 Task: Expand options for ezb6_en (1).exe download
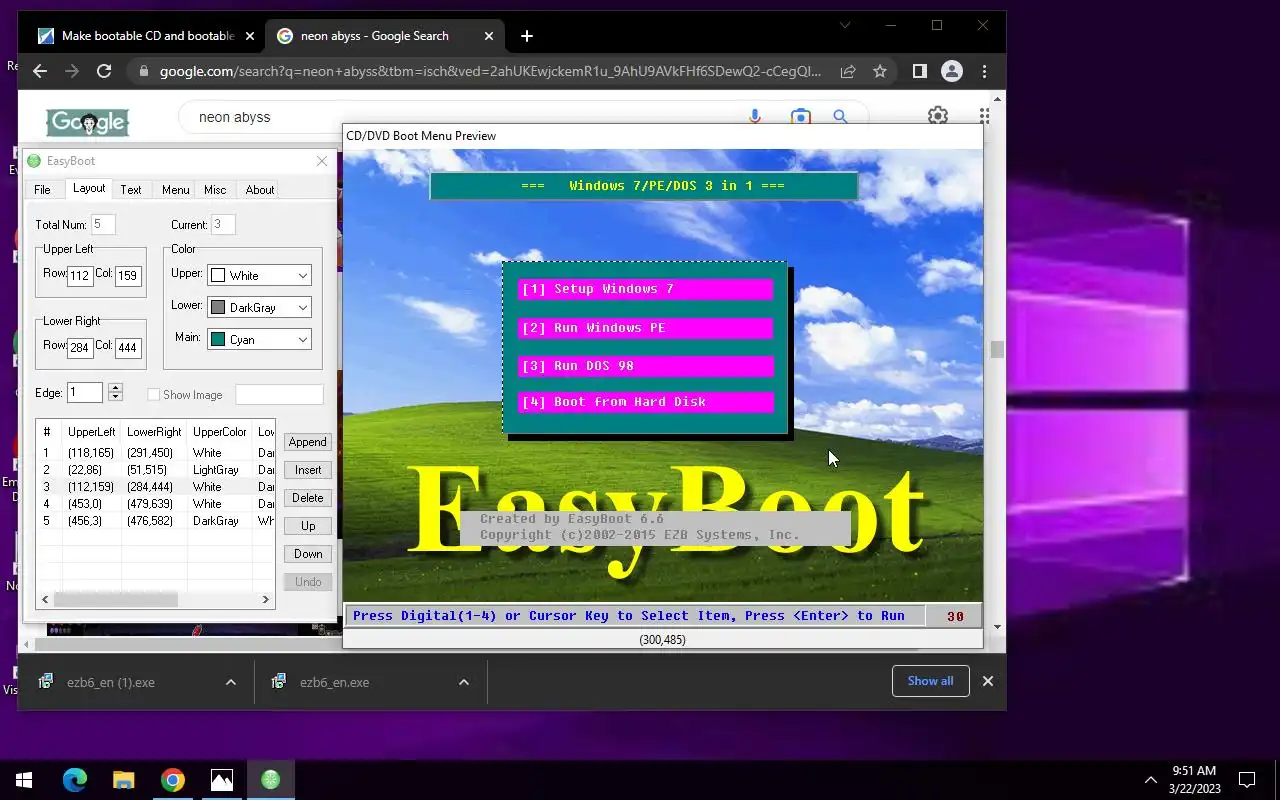pyautogui.click(x=231, y=682)
